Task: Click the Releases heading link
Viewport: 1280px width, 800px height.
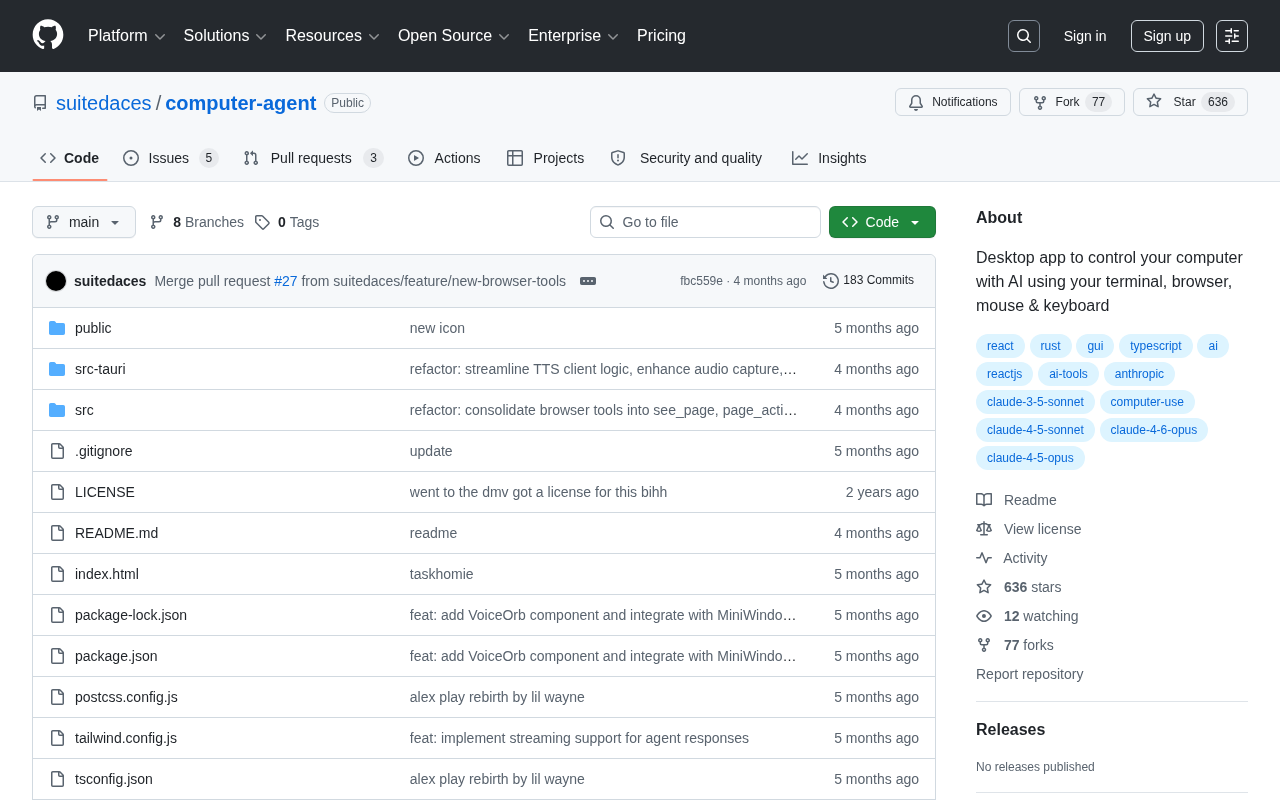Action: (1010, 730)
